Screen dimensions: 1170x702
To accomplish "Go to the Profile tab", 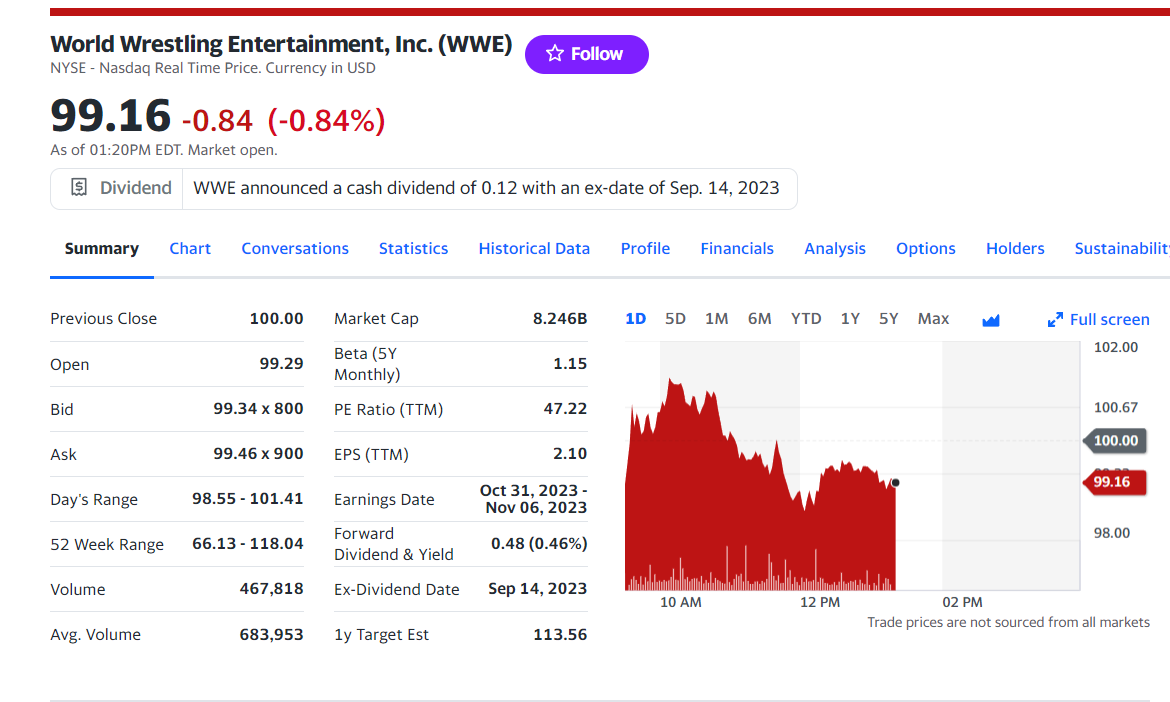I will (645, 248).
